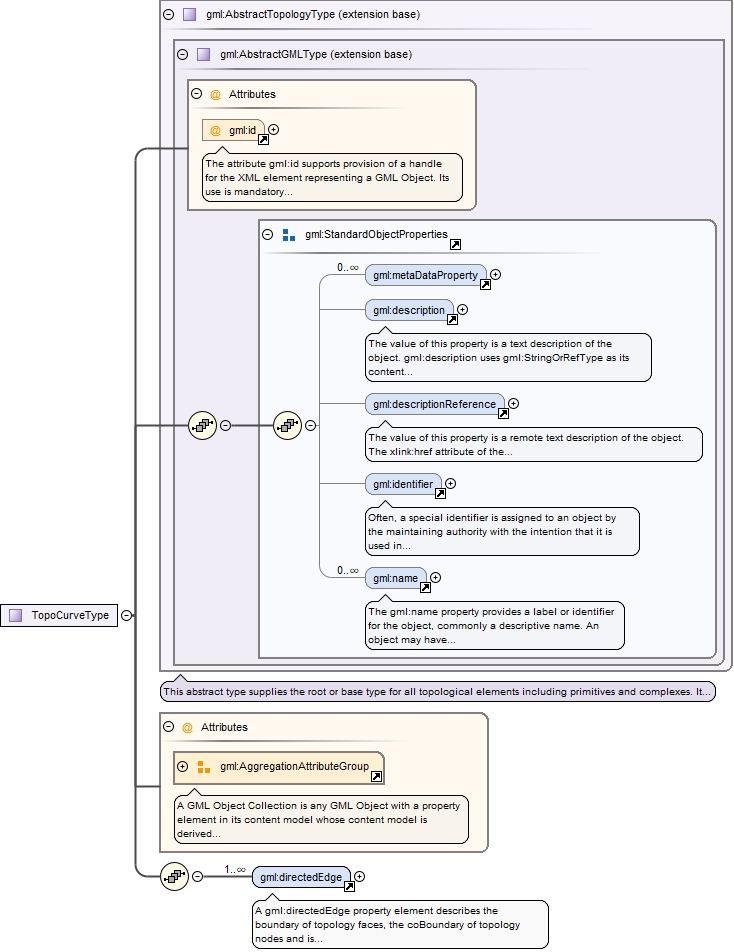Follow the gml:id reference arrow icon
This screenshot has width=734, height=952.
coord(263,140)
